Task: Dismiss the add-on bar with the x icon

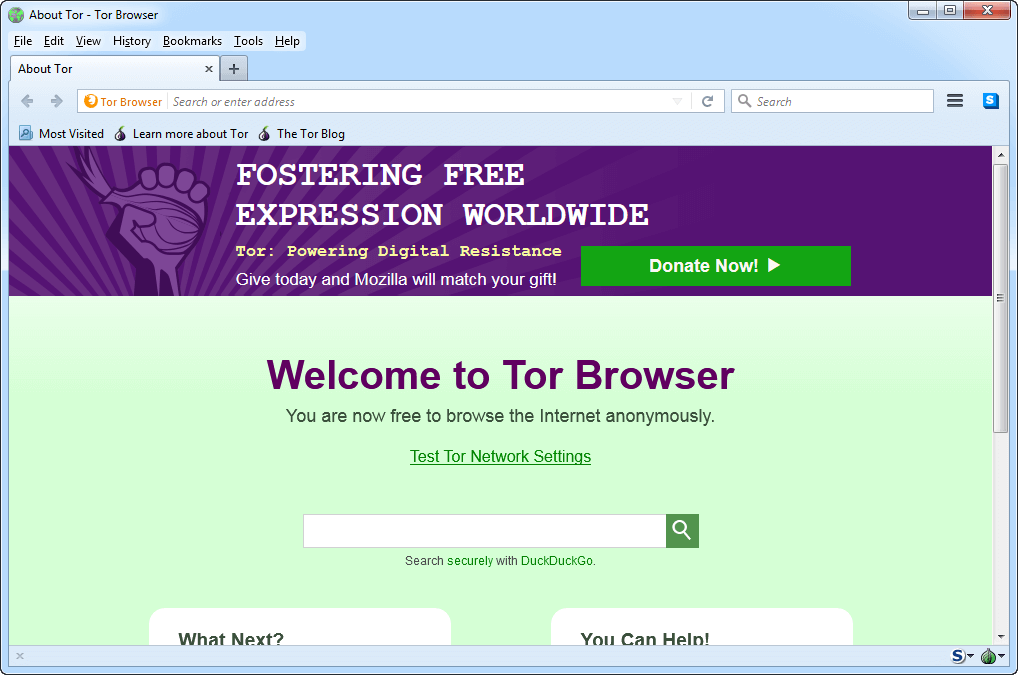Action: [x=20, y=656]
